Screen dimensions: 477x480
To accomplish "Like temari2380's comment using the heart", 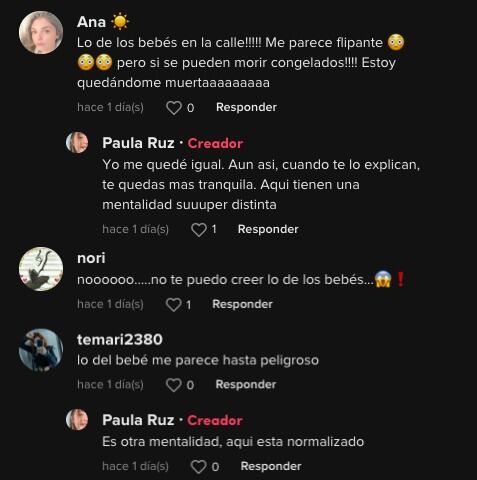I will pos(174,385).
